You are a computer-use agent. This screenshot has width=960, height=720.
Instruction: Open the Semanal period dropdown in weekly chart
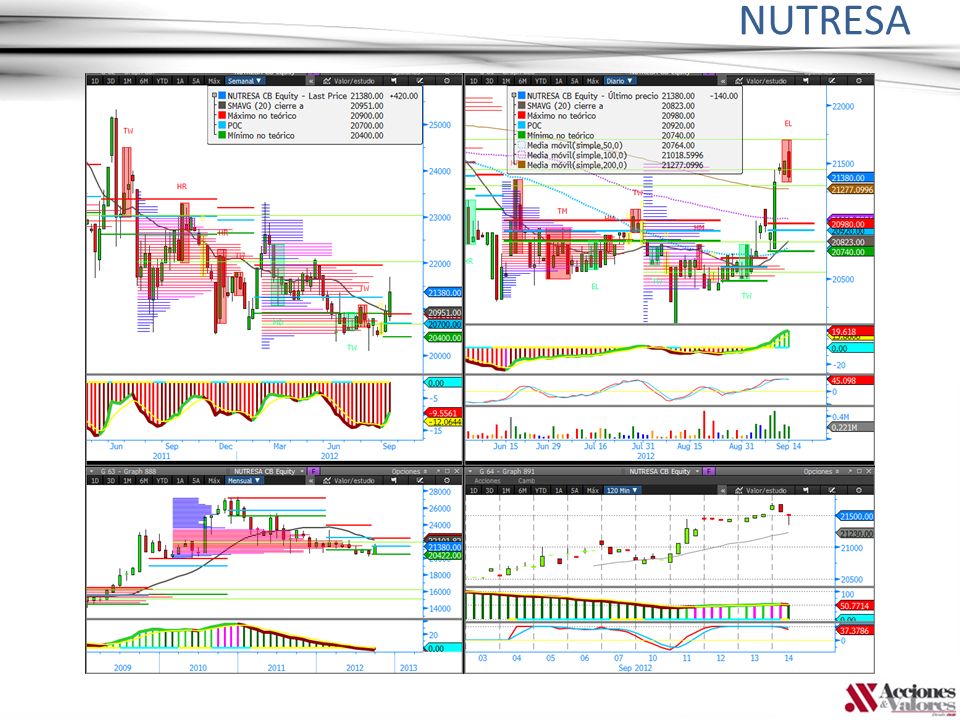coord(244,81)
